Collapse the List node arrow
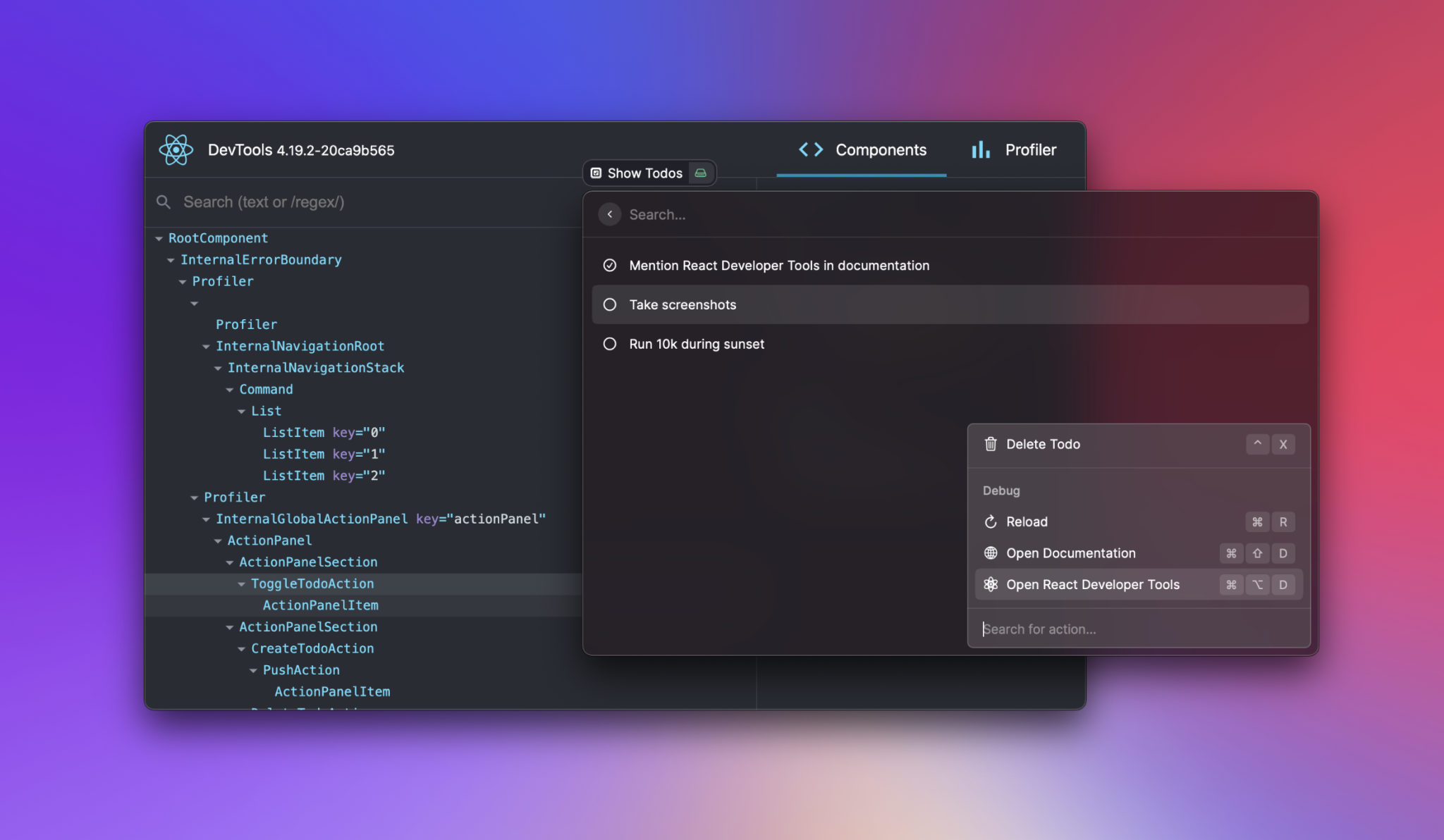1444x840 pixels. pyautogui.click(x=242, y=412)
